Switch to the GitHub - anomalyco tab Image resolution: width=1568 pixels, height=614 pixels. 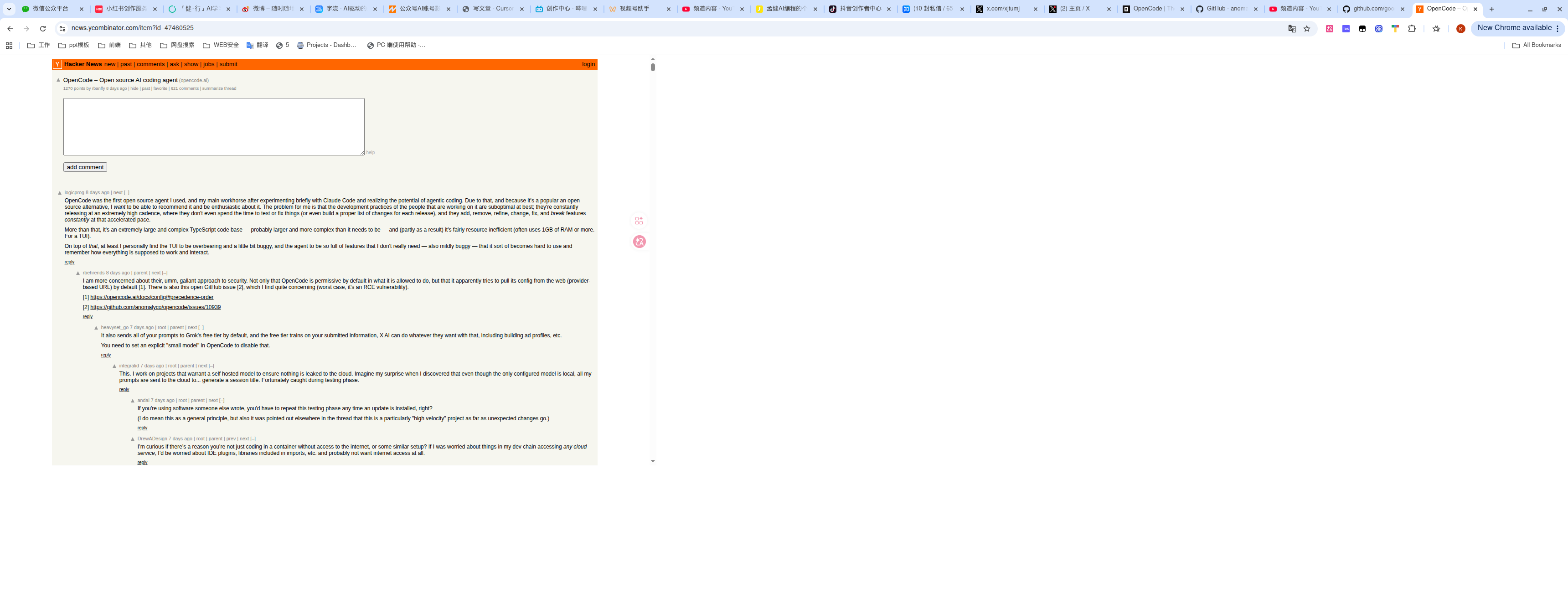[x=1226, y=9]
